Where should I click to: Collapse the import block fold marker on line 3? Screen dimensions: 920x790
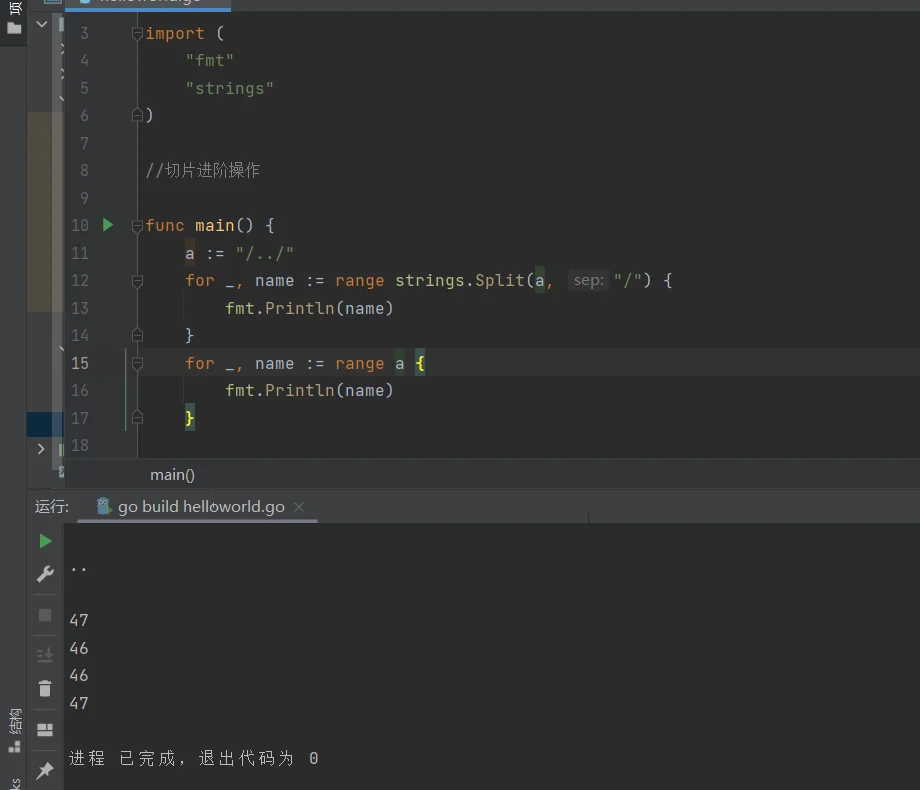pos(137,33)
